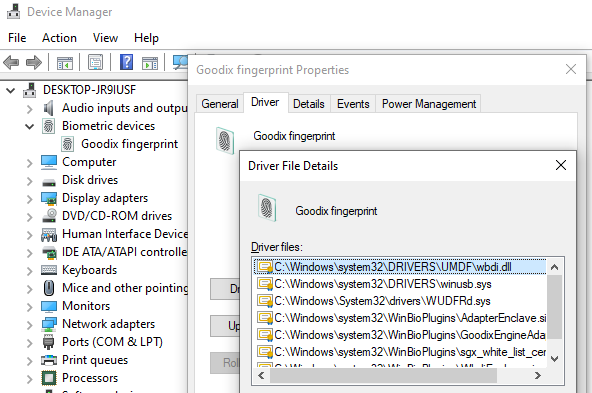Expand the Processors category
This screenshot has height=393, width=592.
click(29, 379)
